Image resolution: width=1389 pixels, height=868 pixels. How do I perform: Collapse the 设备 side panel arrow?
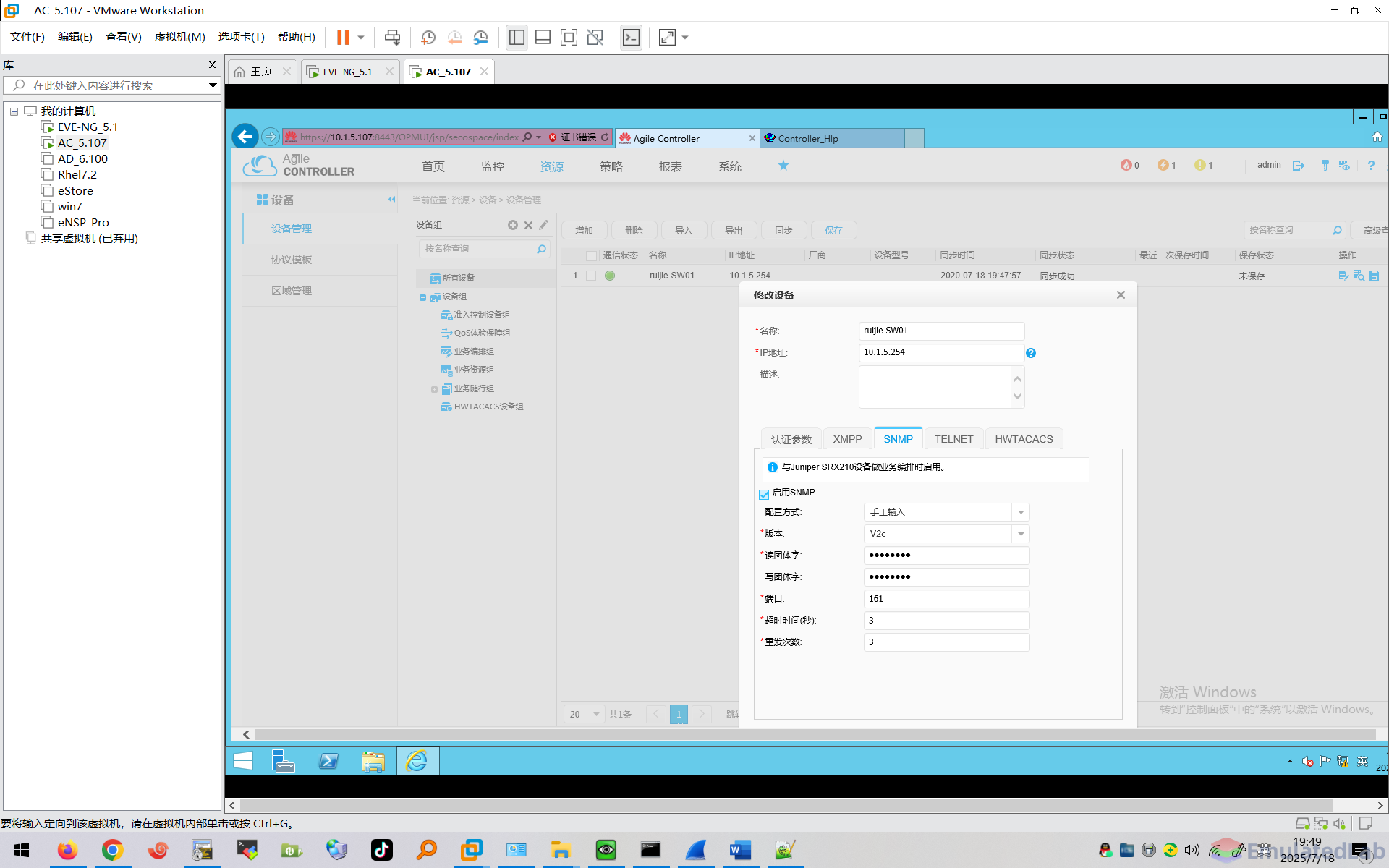pos(391,200)
